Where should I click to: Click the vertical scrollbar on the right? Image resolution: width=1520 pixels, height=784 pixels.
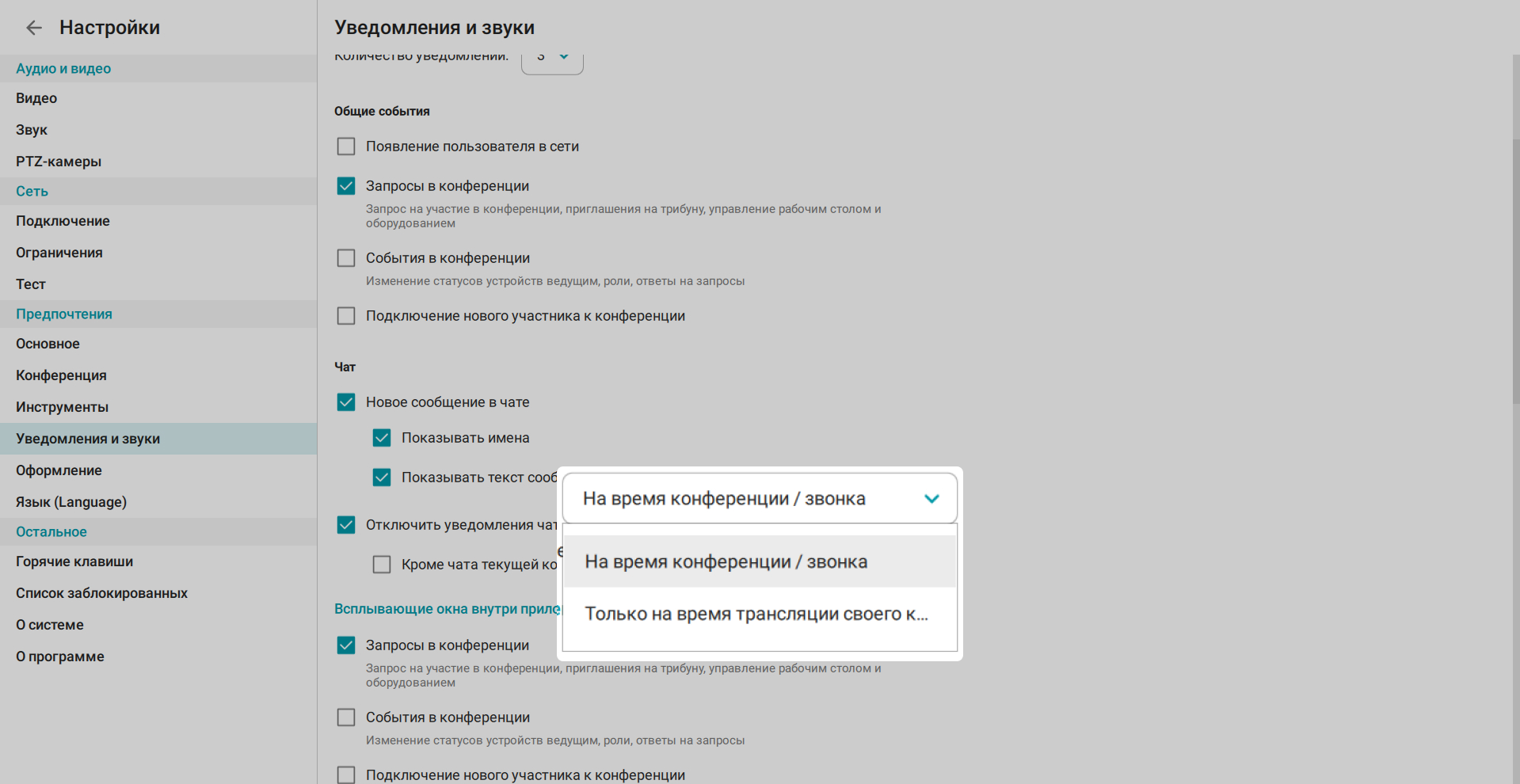pos(1515,238)
